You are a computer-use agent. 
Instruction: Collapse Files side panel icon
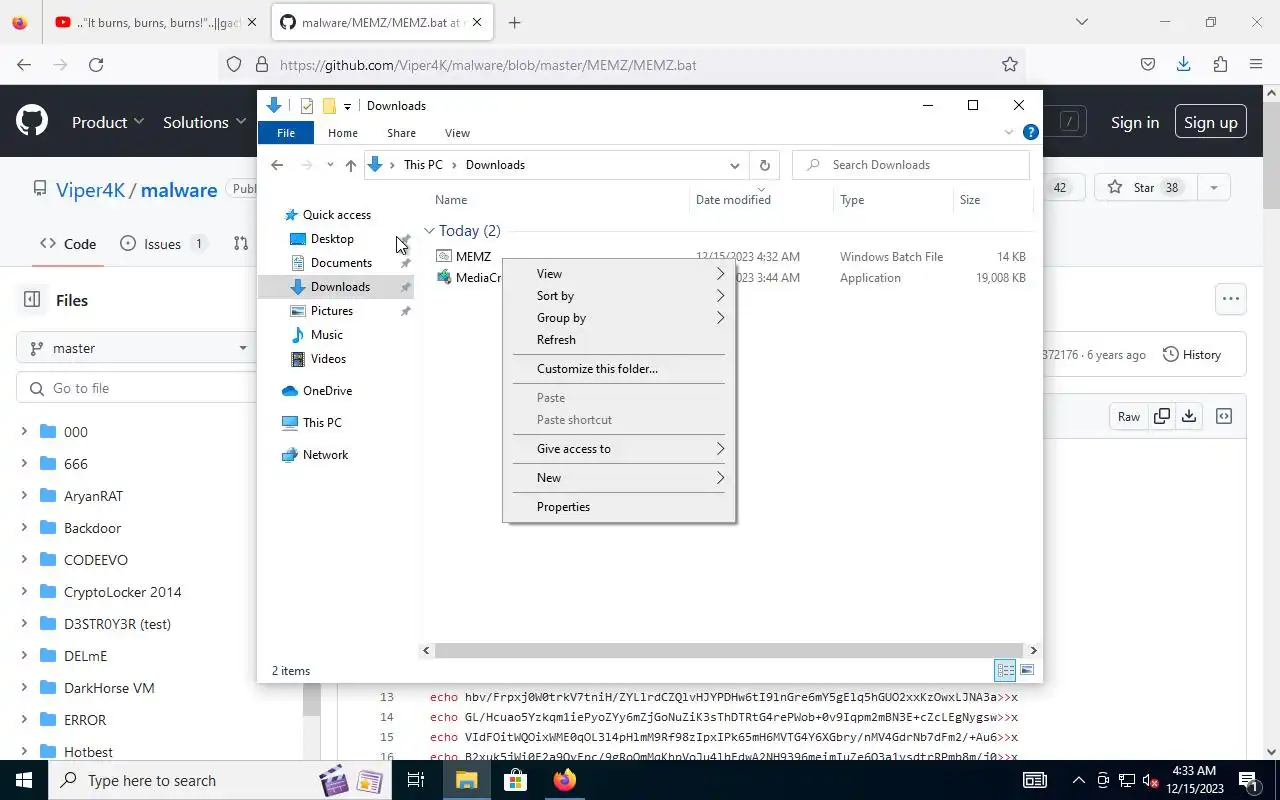coord(32,299)
